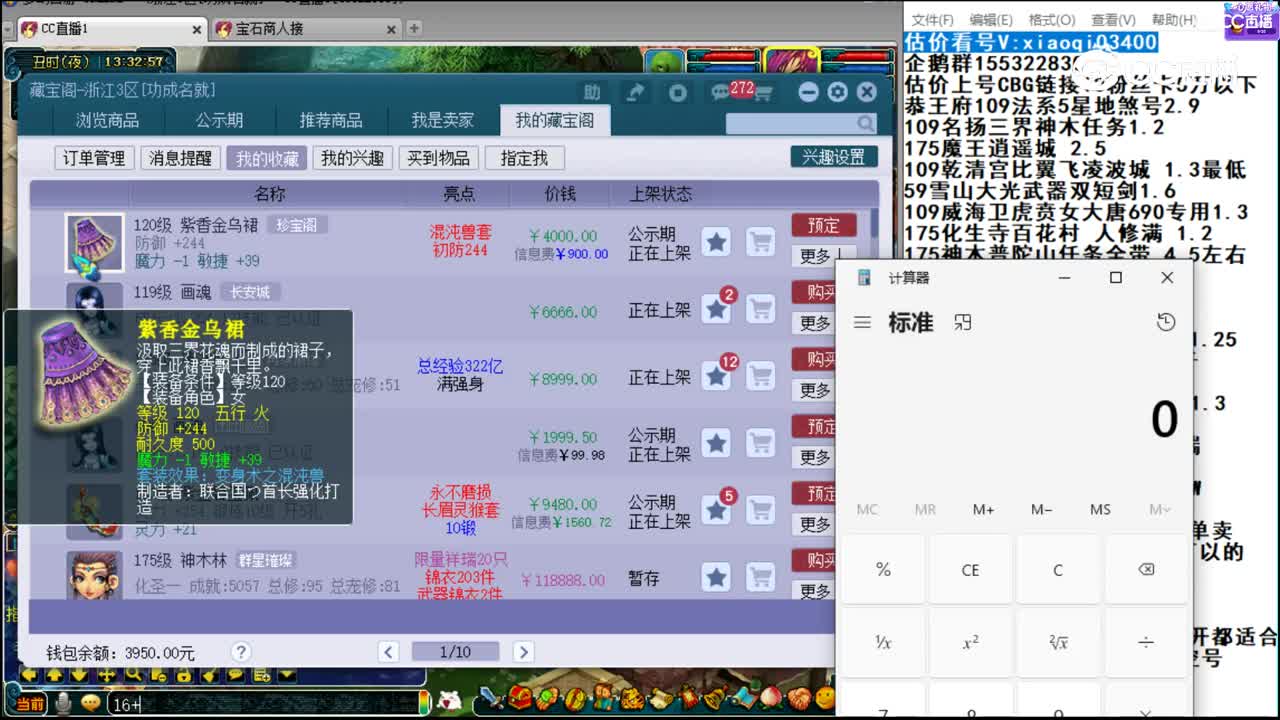Add 紫香金乌裙 listing to cart
This screenshot has height=720, width=1280.
pyautogui.click(x=761, y=242)
